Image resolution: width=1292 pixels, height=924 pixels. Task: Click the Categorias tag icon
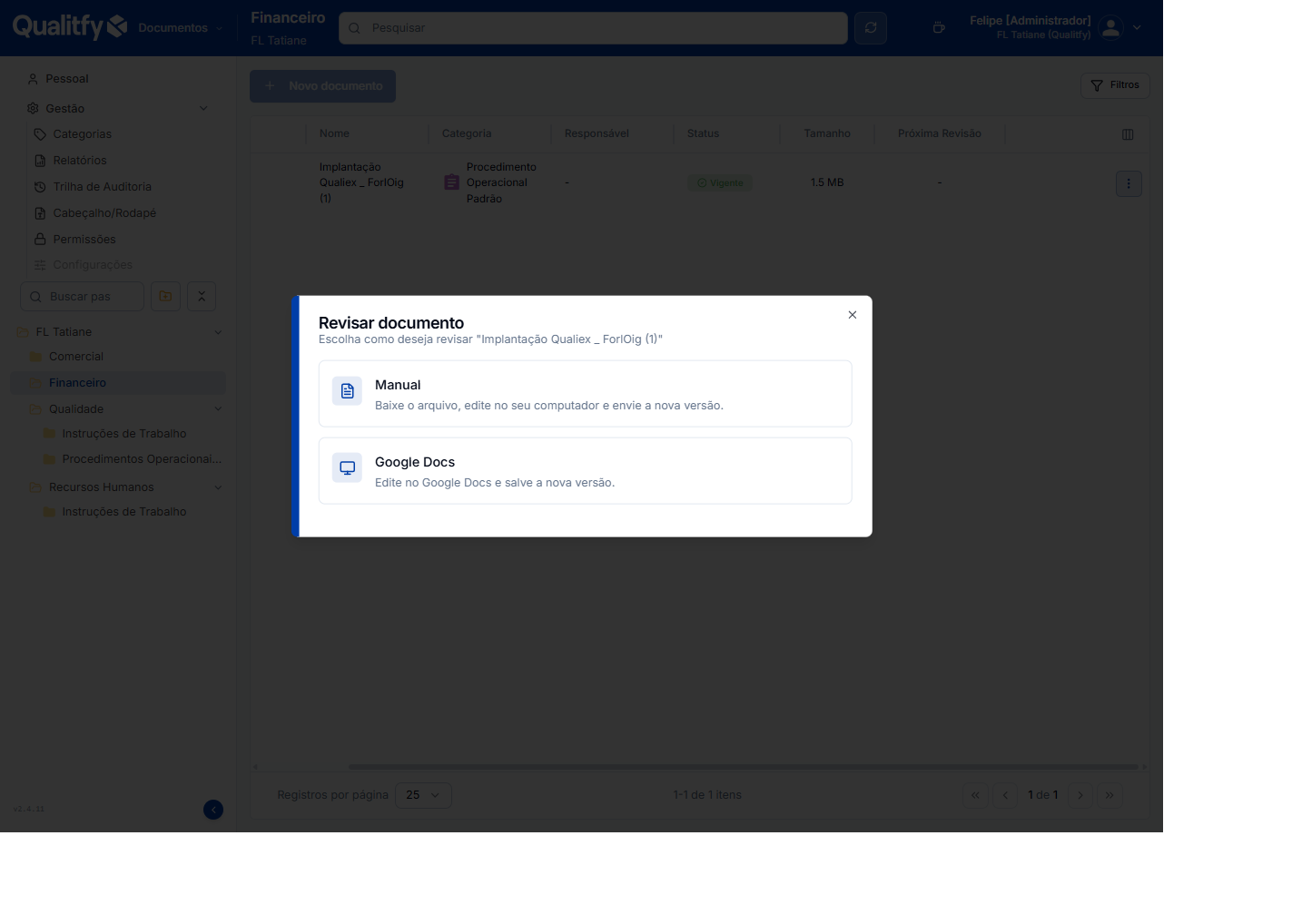point(40,134)
